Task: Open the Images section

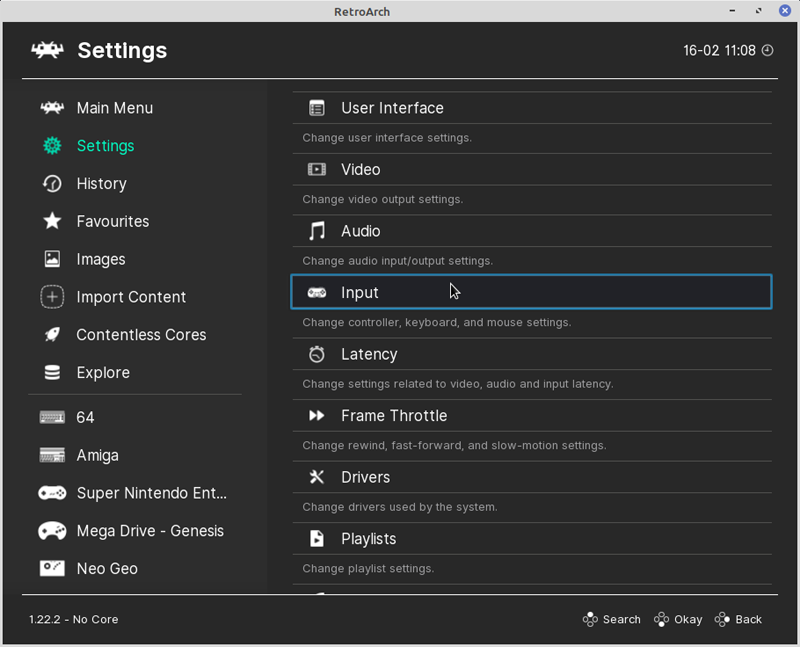Action: tap(101, 259)
